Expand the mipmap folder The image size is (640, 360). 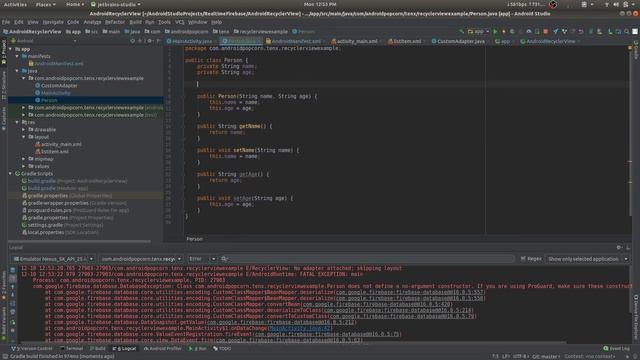tap(24, 159)
